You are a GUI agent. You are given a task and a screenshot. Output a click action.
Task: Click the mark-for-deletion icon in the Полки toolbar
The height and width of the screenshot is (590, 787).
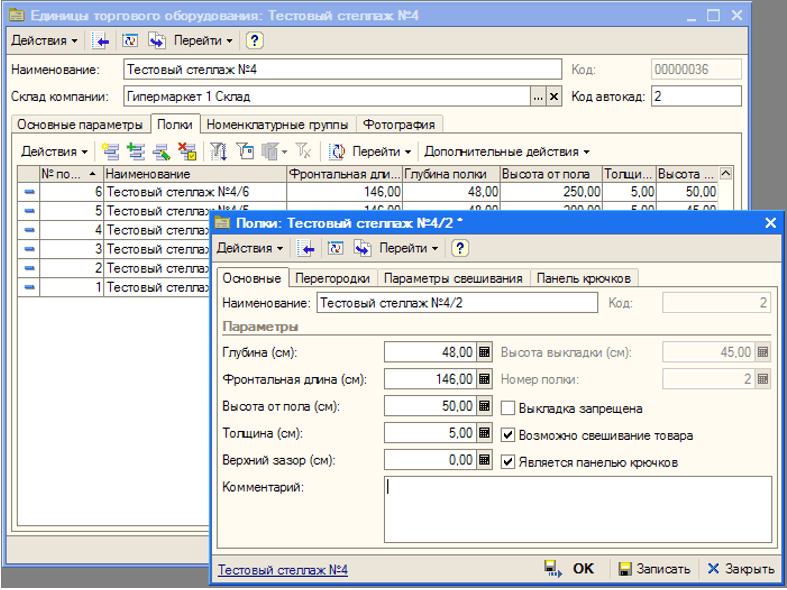point(187,152)
